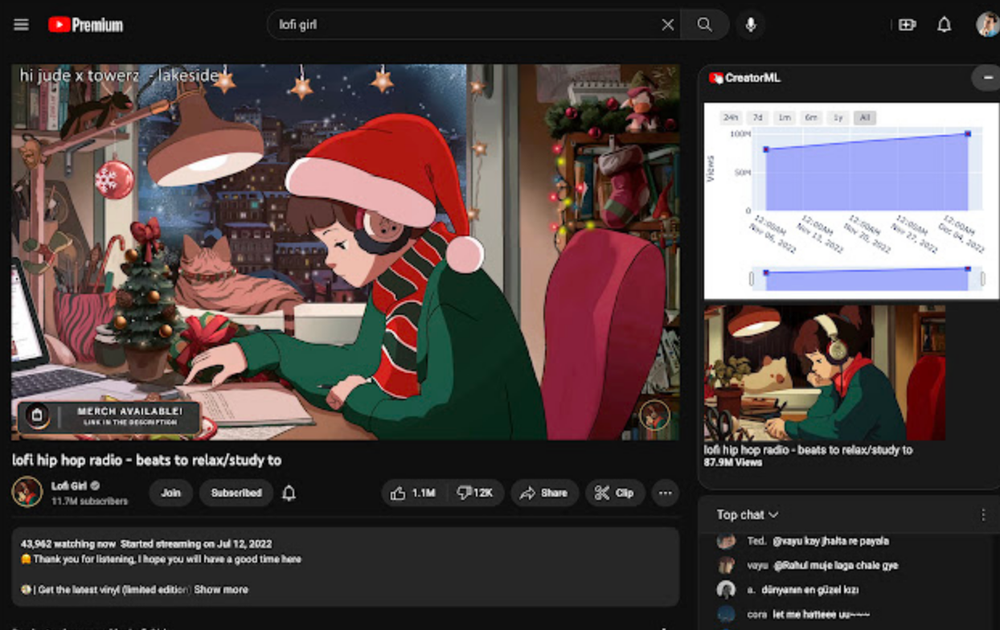This screenshot has height=630, width=1000.
Task: Clear the search text with the X icon
Action: click(667, 25)
